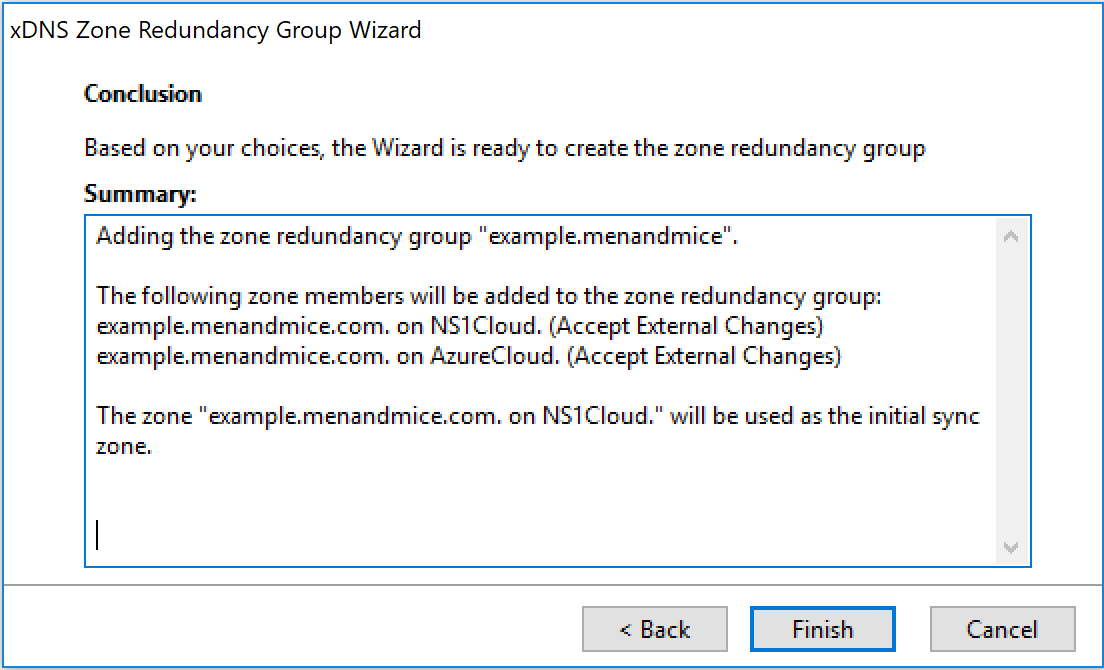The width and height of the screenshot is (1104, 670).
Task: Go back with the < Back button
Action: pyautogui.click(x=654, y=628)
